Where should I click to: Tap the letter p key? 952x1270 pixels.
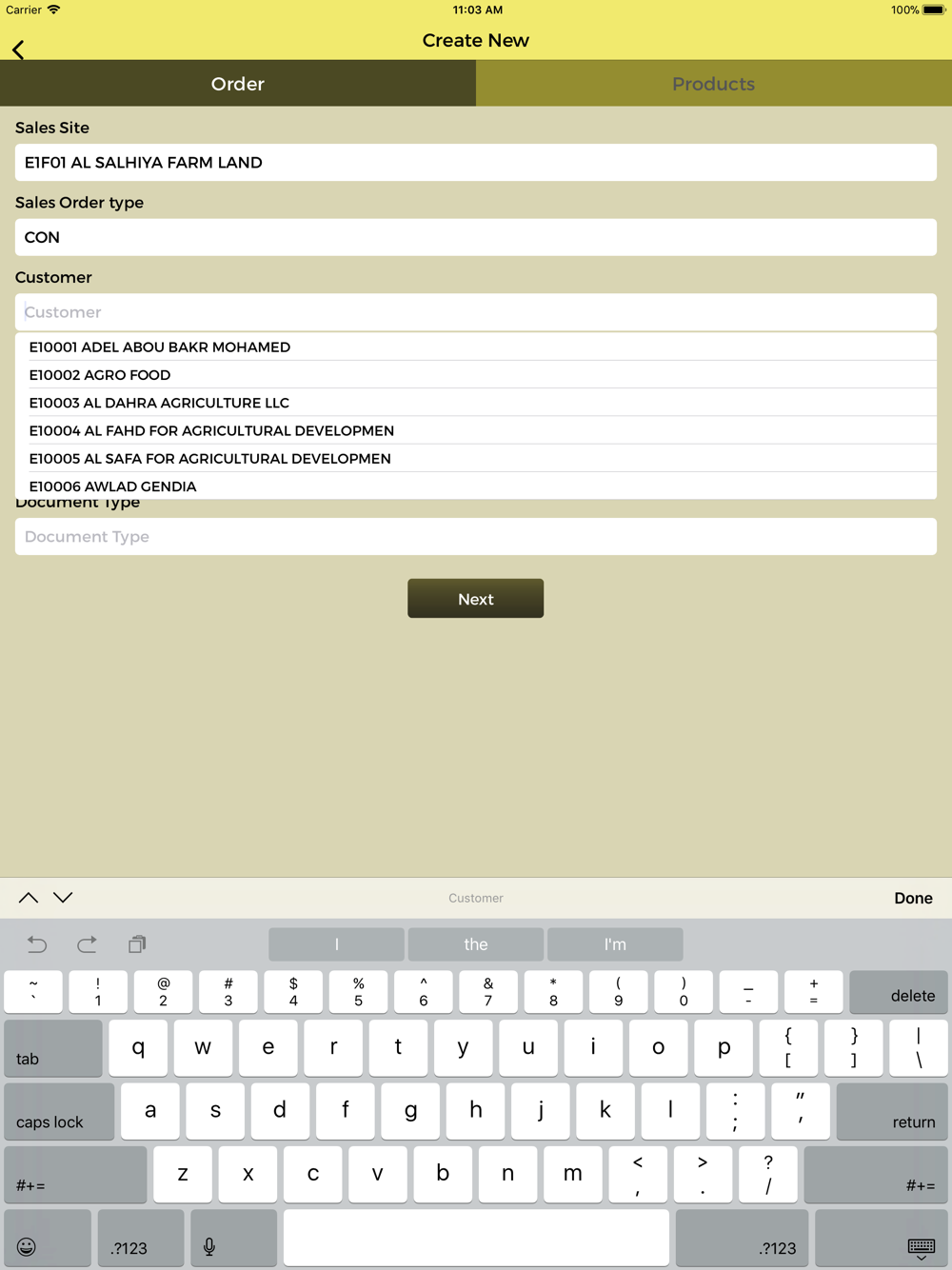(x=724, y=1048)
